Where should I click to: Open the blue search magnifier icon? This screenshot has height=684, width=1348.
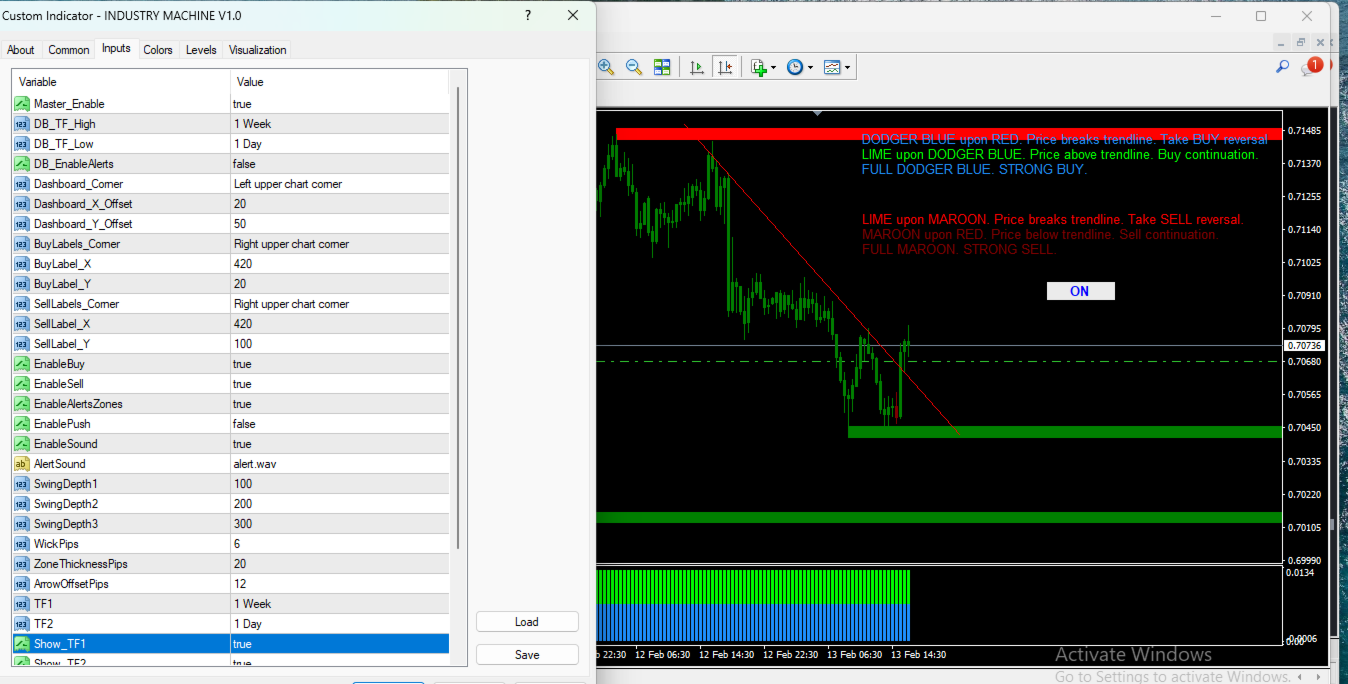tap(1282, 67)
